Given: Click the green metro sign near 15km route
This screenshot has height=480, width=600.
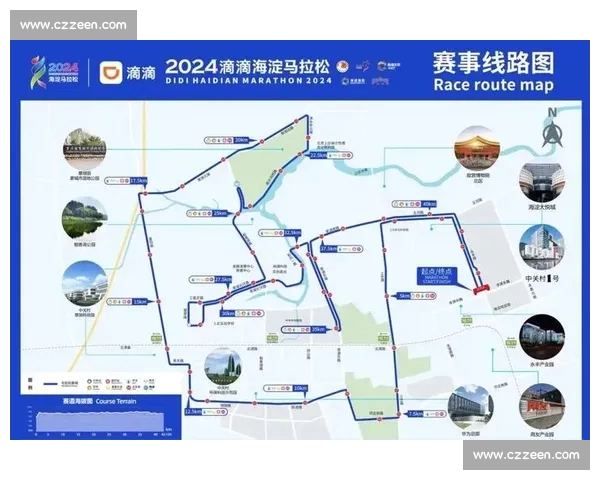Looking at the screenshot, I should 157,337.
